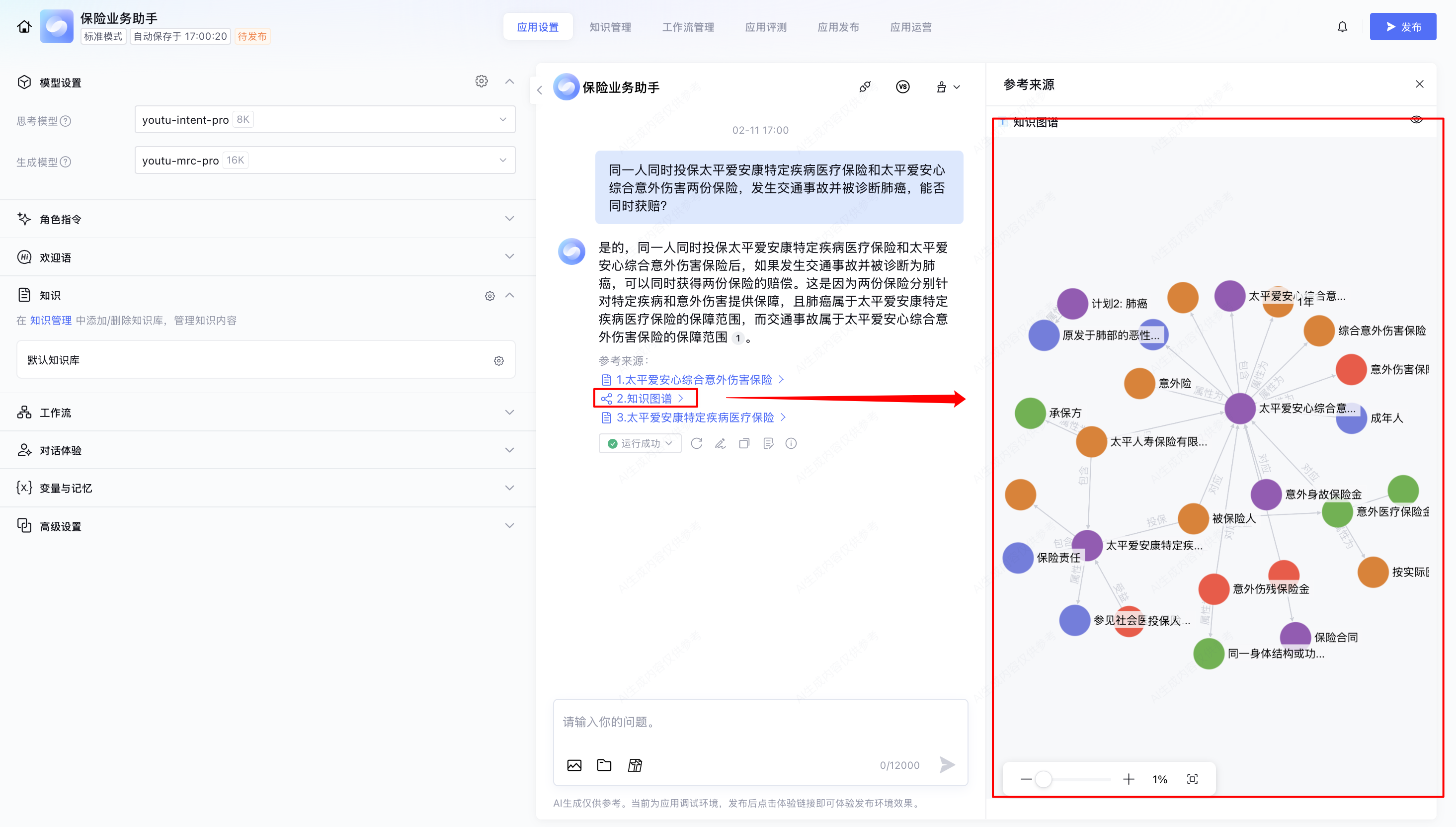Click the VS model comparison icon

click(902, 87)
